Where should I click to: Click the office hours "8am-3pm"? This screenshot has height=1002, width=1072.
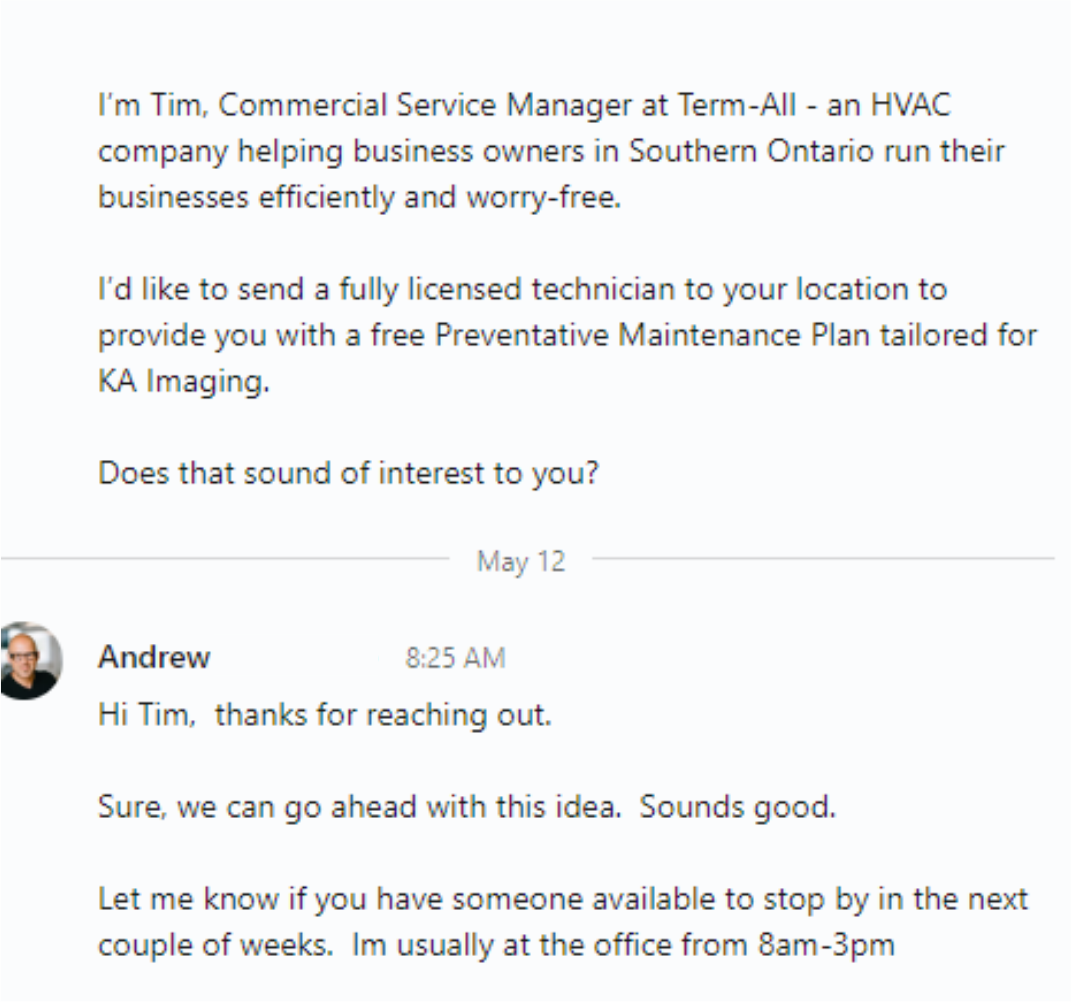pos(826,945)
